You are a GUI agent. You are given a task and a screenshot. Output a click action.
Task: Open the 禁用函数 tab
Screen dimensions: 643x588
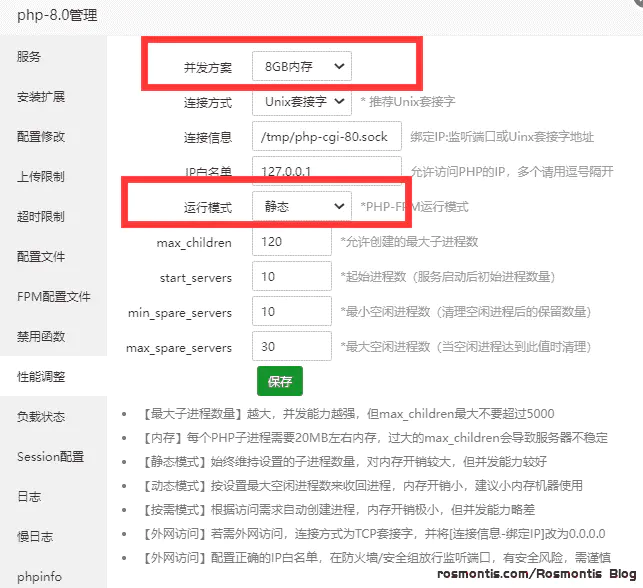[x=53, y=337]
